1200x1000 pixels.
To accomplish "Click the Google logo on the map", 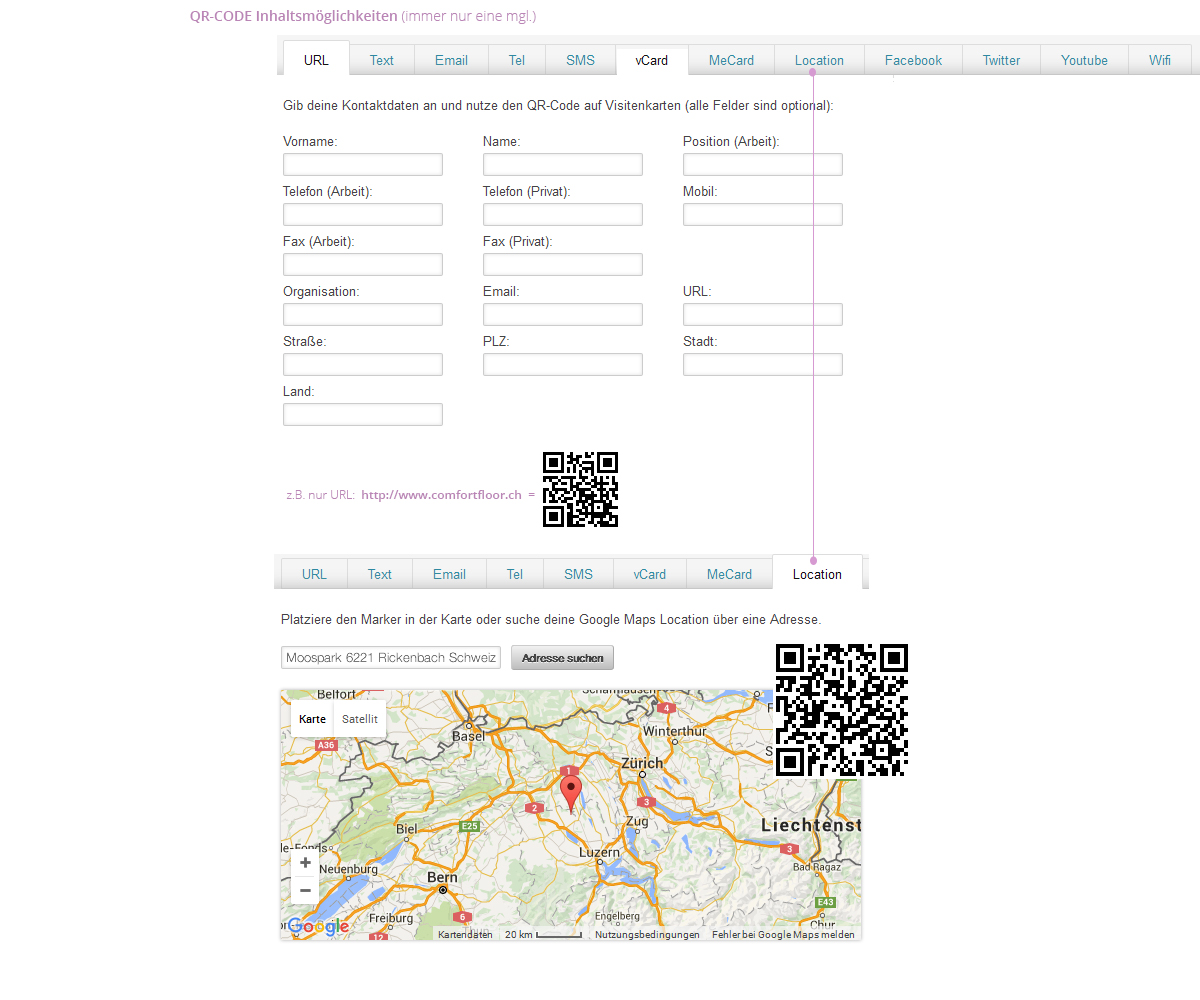I will (x=319, y=926).
